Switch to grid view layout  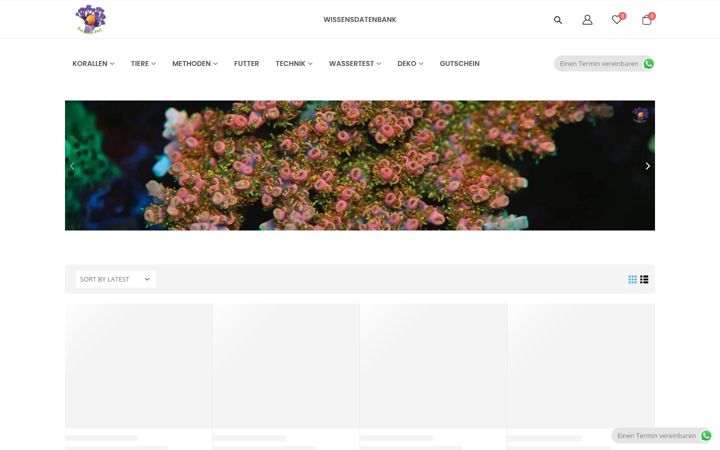(x=632, y=279)
